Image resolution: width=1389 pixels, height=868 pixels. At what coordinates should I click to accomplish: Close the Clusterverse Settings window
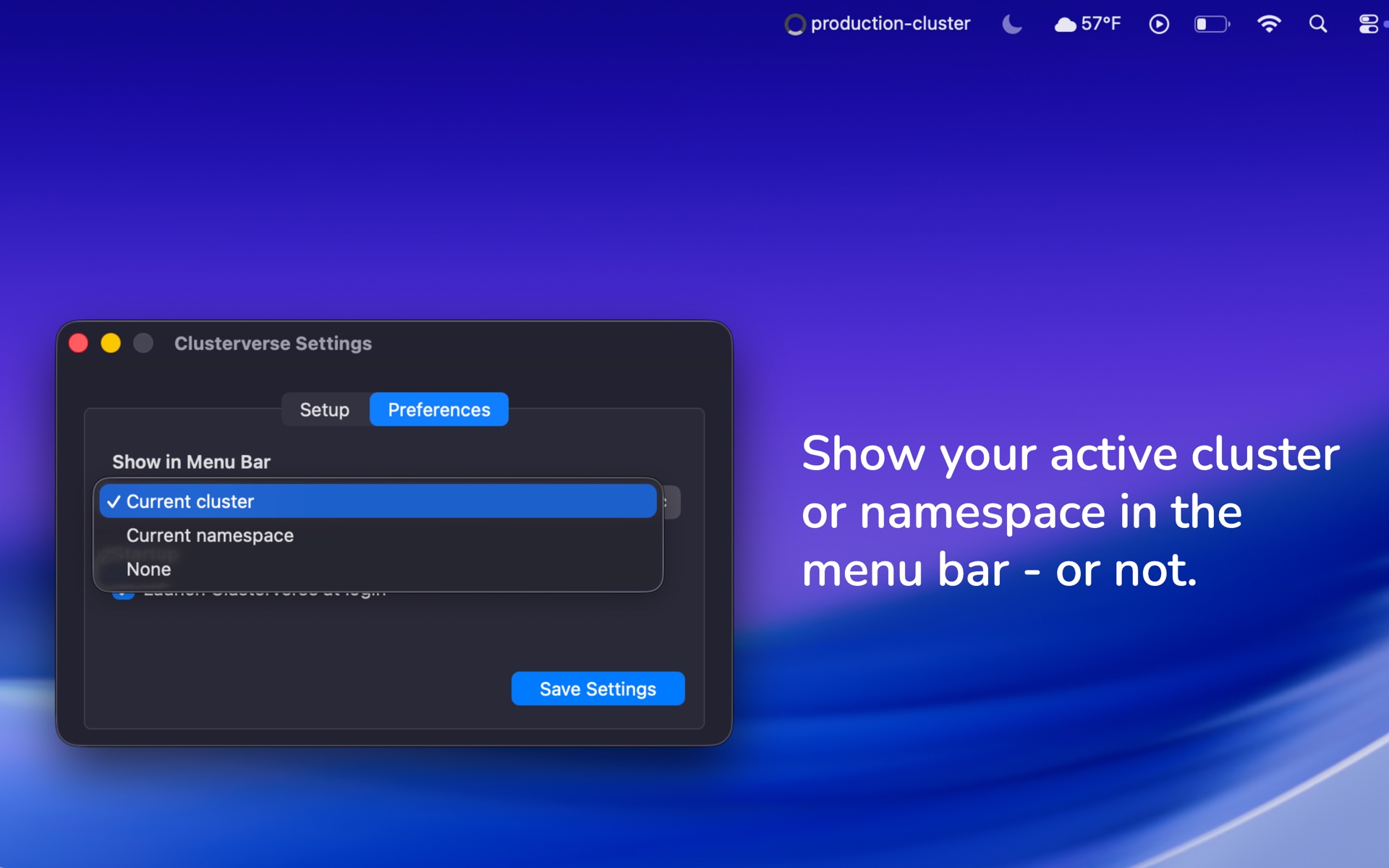pos(79,343)
